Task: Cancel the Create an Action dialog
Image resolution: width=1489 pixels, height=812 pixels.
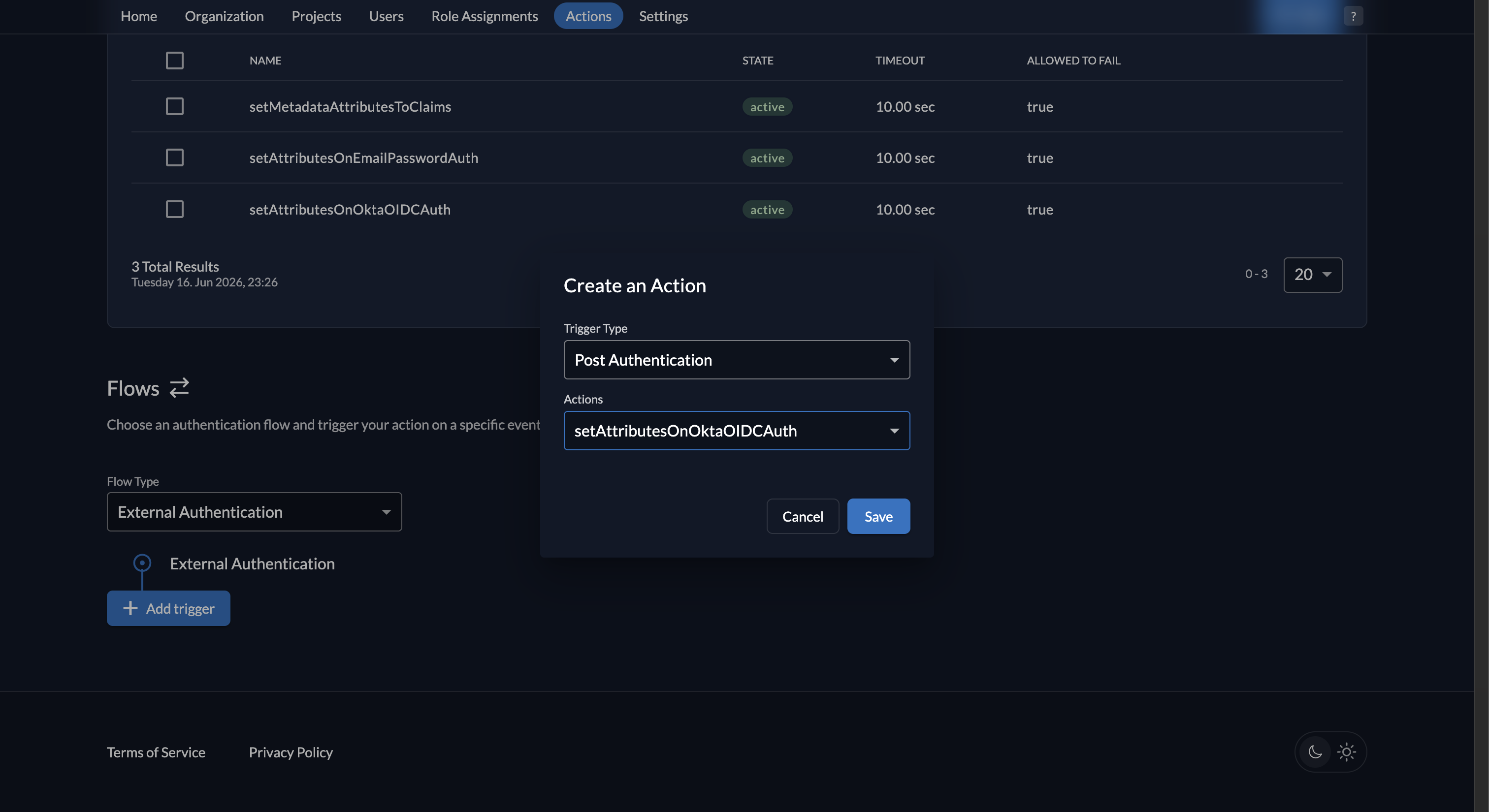Action: [802, 516]
